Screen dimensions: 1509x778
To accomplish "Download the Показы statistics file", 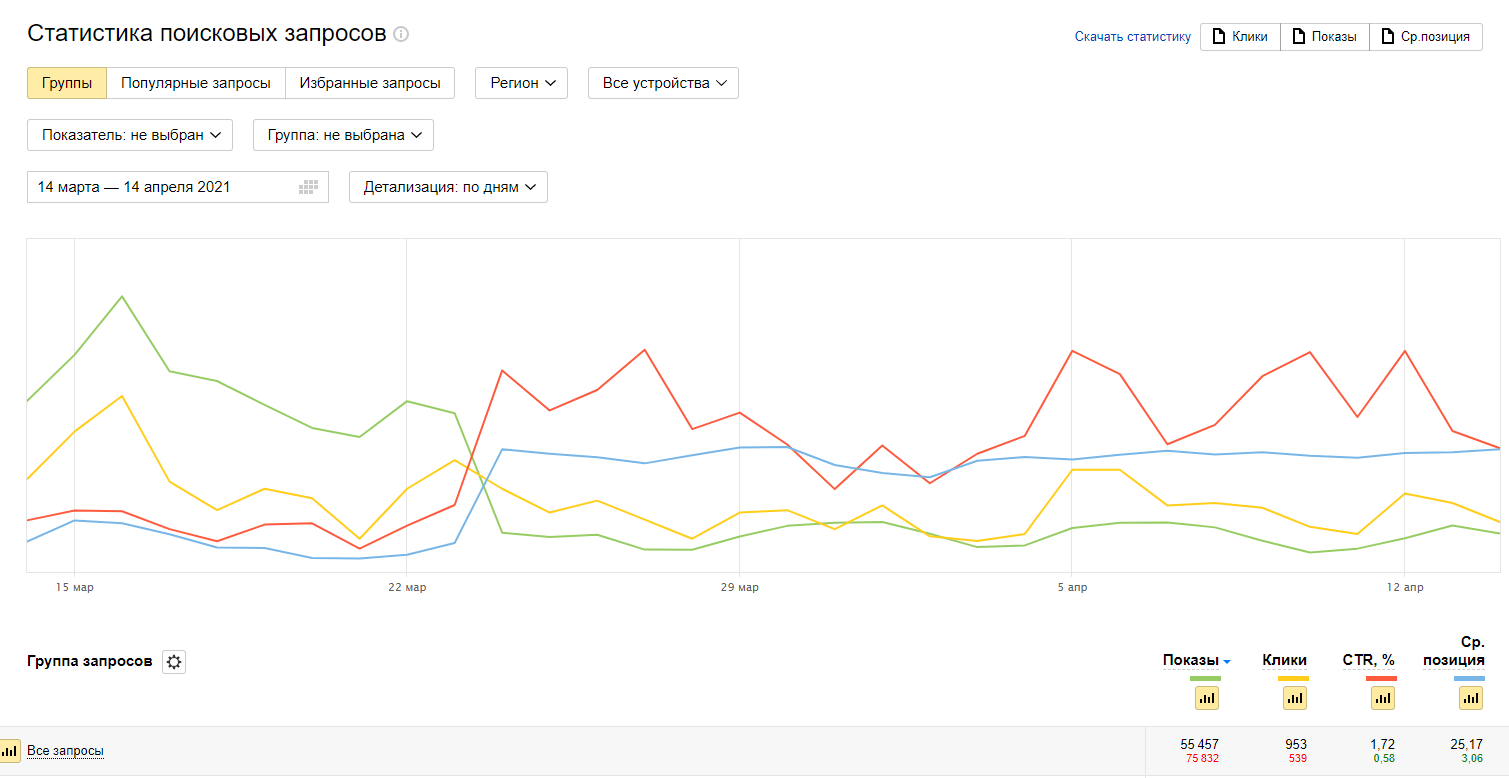I will (1324, 37).
